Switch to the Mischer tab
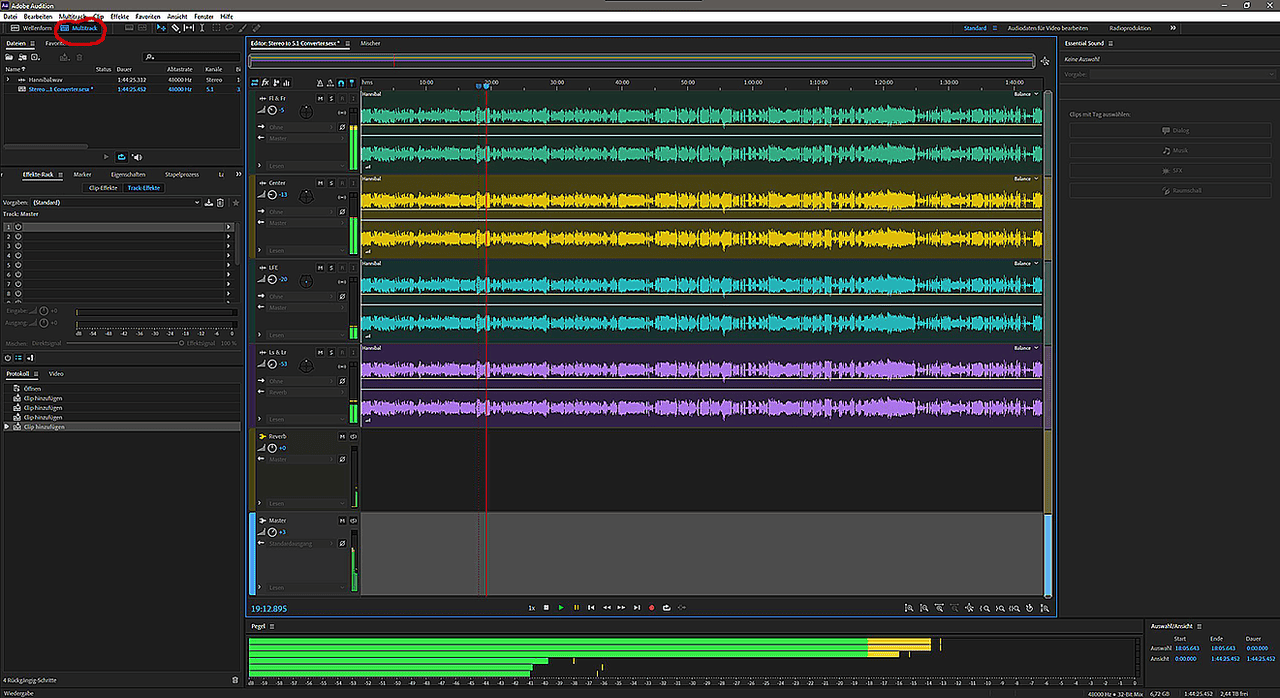The image size is (1280, 698). [370, 43]
